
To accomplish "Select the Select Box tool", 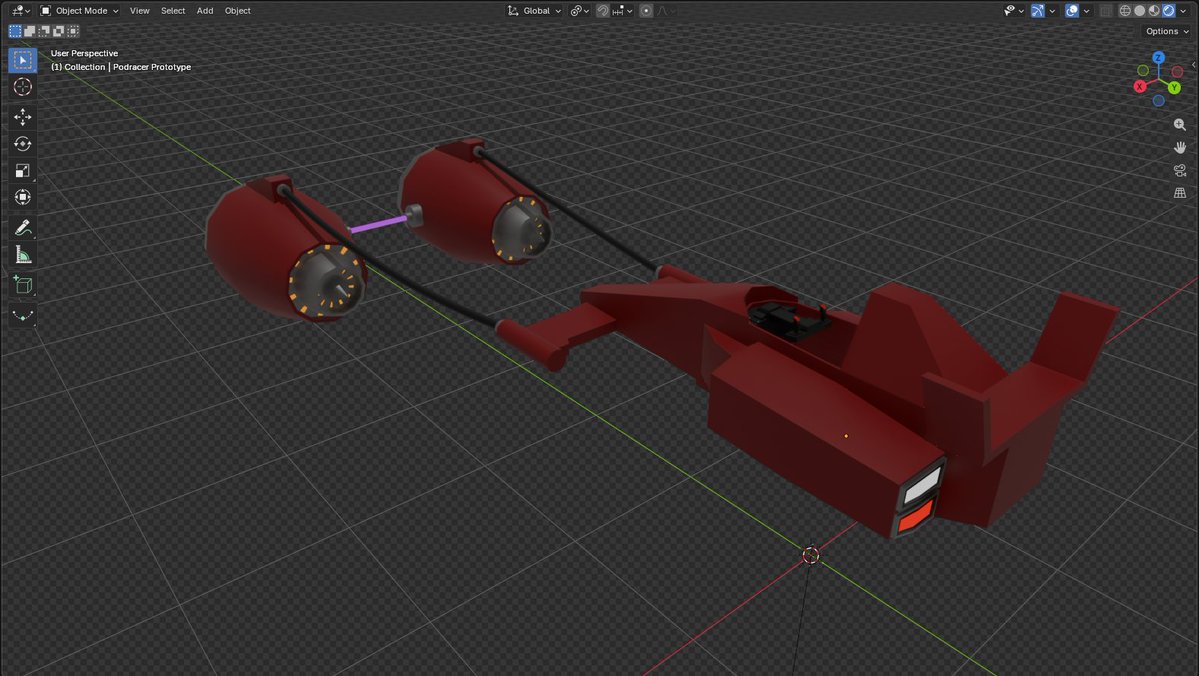I will 22,60.
